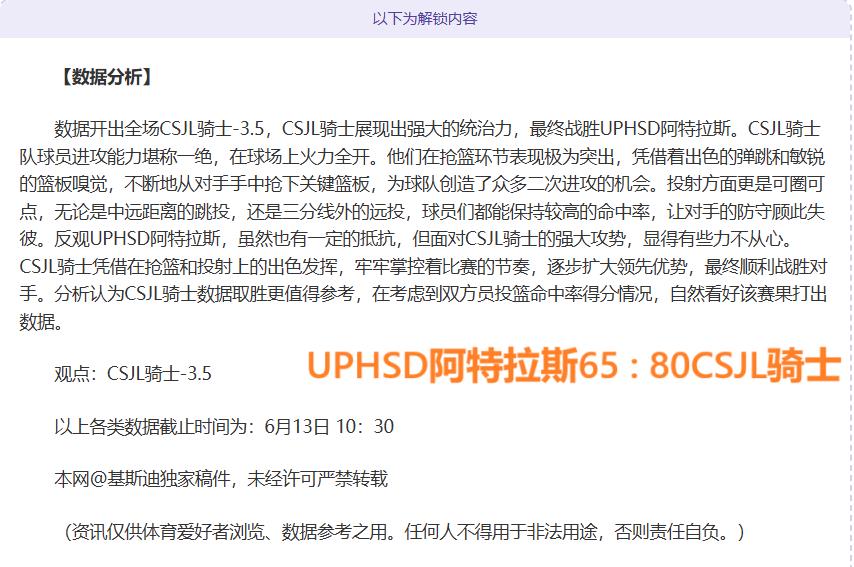854x567 pixels.
Task: Click the paragraph line starting '手。分析认为CSJL骑士数据取胜'
Action: 424,294
